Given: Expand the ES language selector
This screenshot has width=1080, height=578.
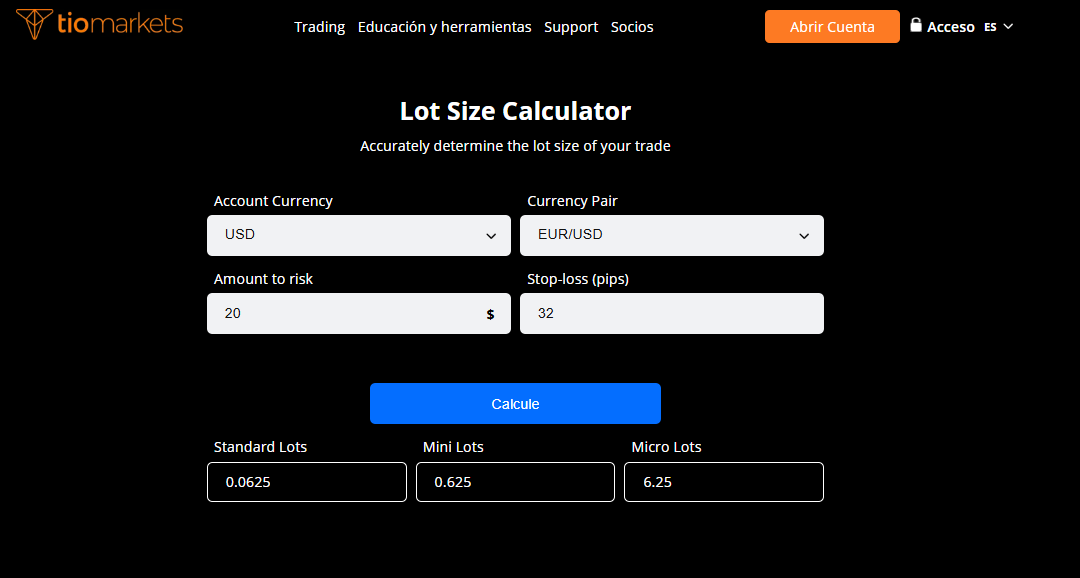Looking at the screenshot, I should (x=996, y=27).
